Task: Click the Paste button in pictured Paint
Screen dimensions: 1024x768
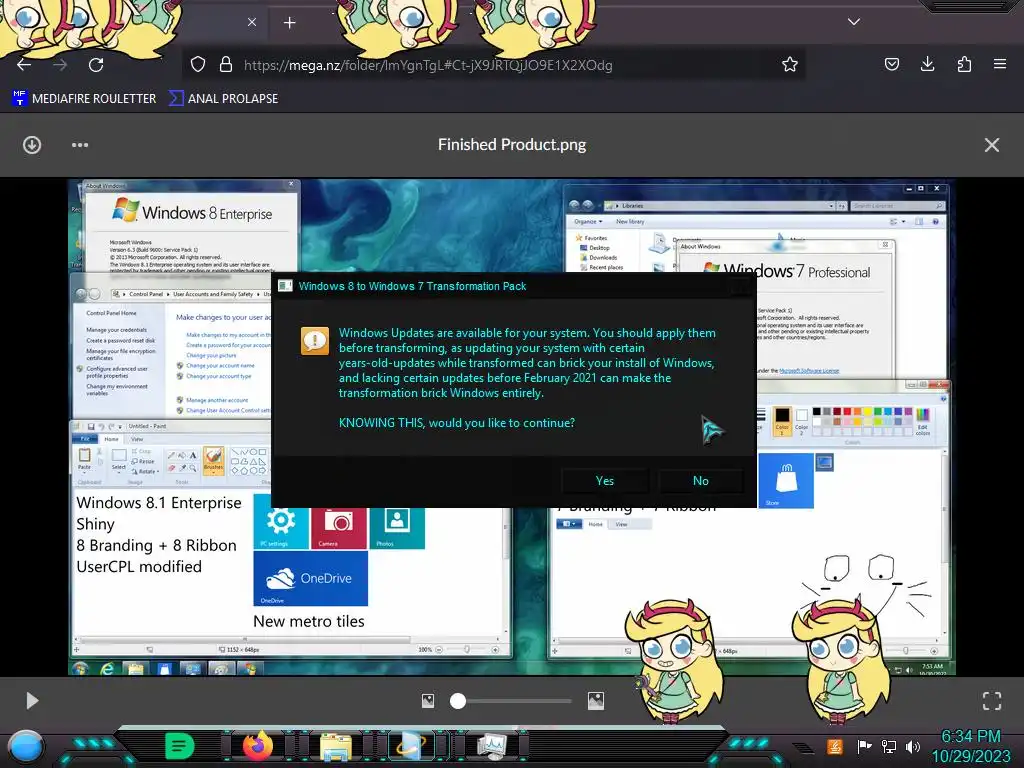Action: pyautogui.click(x=84, y=459)
